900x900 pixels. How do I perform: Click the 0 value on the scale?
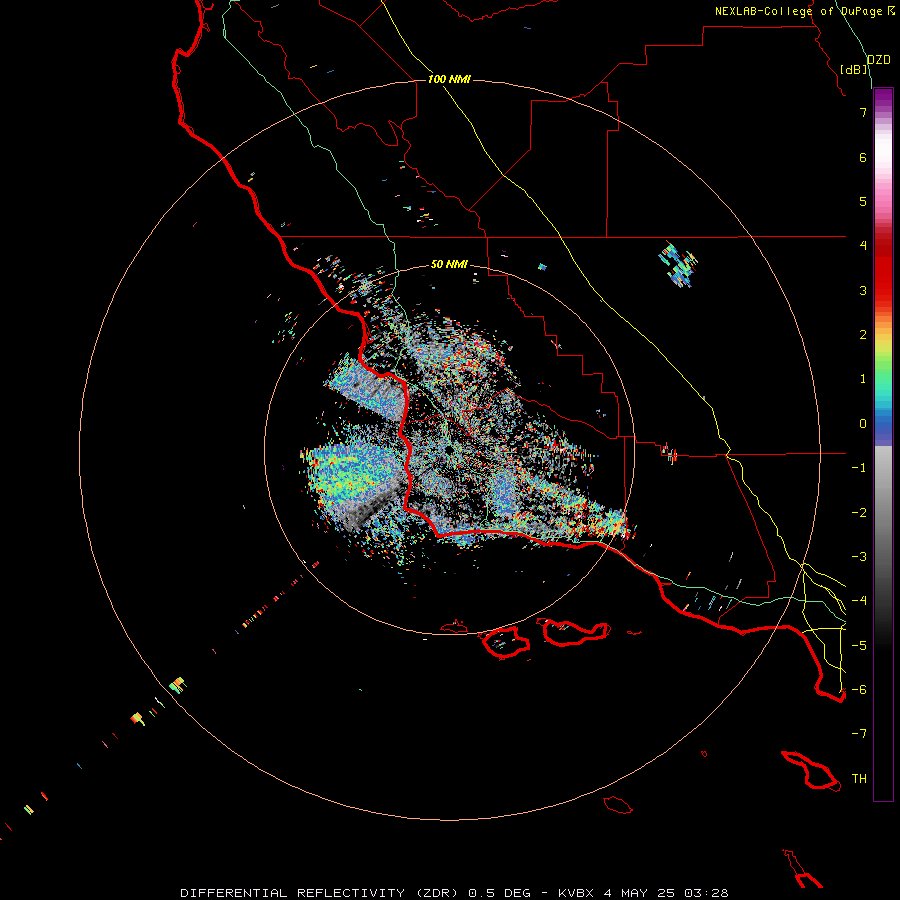[x=863, y=424]
